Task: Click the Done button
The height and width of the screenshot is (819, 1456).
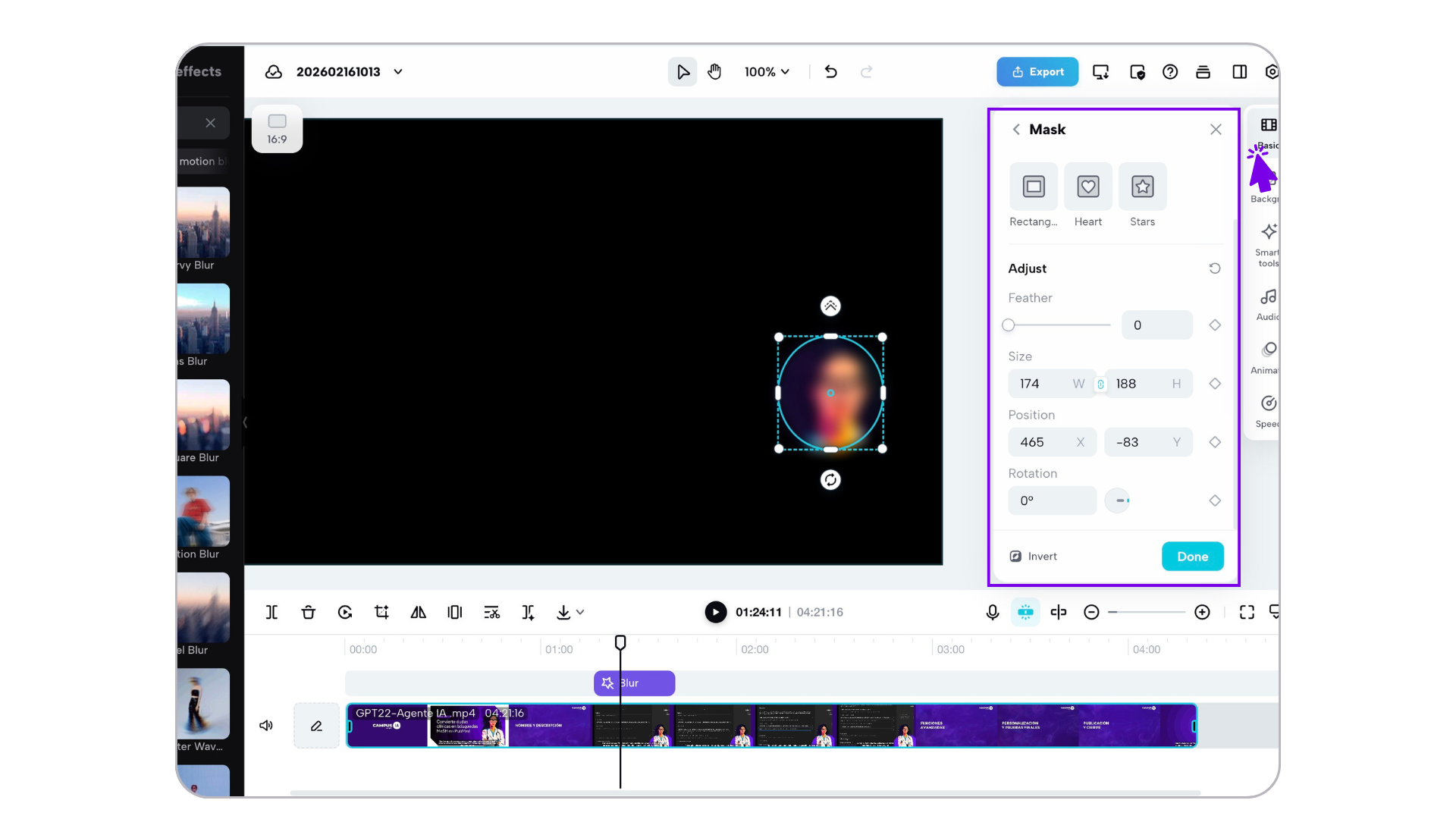Action: coord(1192,557)
